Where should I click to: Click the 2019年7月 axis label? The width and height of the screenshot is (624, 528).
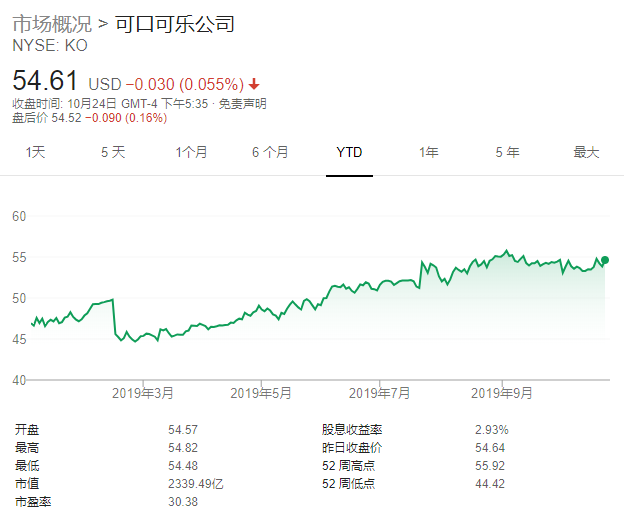pyautogui.click(x=381, y=392)
